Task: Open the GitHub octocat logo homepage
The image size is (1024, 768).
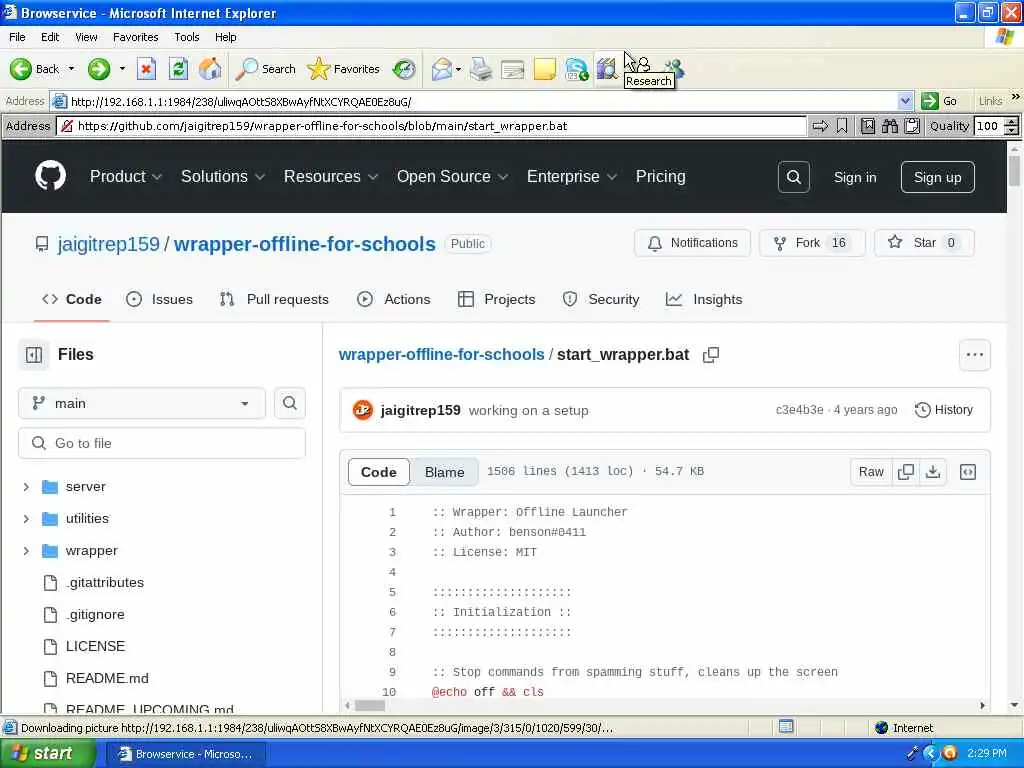Action: click(50, 176)
